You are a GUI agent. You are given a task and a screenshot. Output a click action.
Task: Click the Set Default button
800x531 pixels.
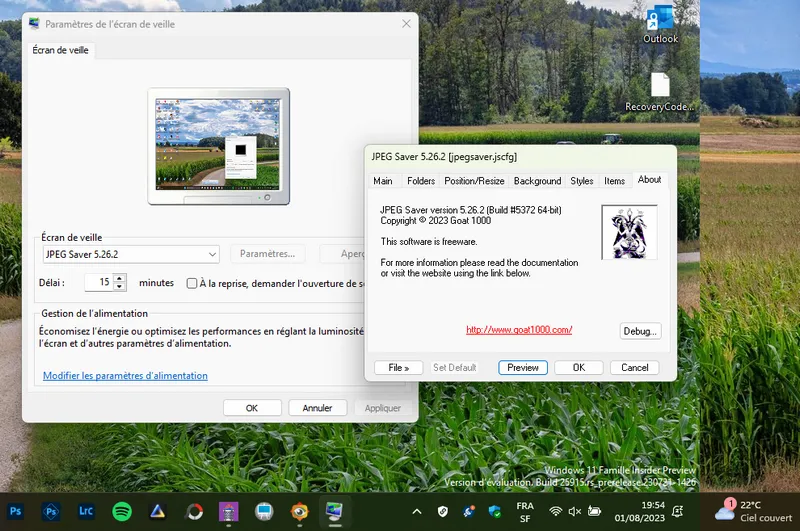(x=454, y=368)
